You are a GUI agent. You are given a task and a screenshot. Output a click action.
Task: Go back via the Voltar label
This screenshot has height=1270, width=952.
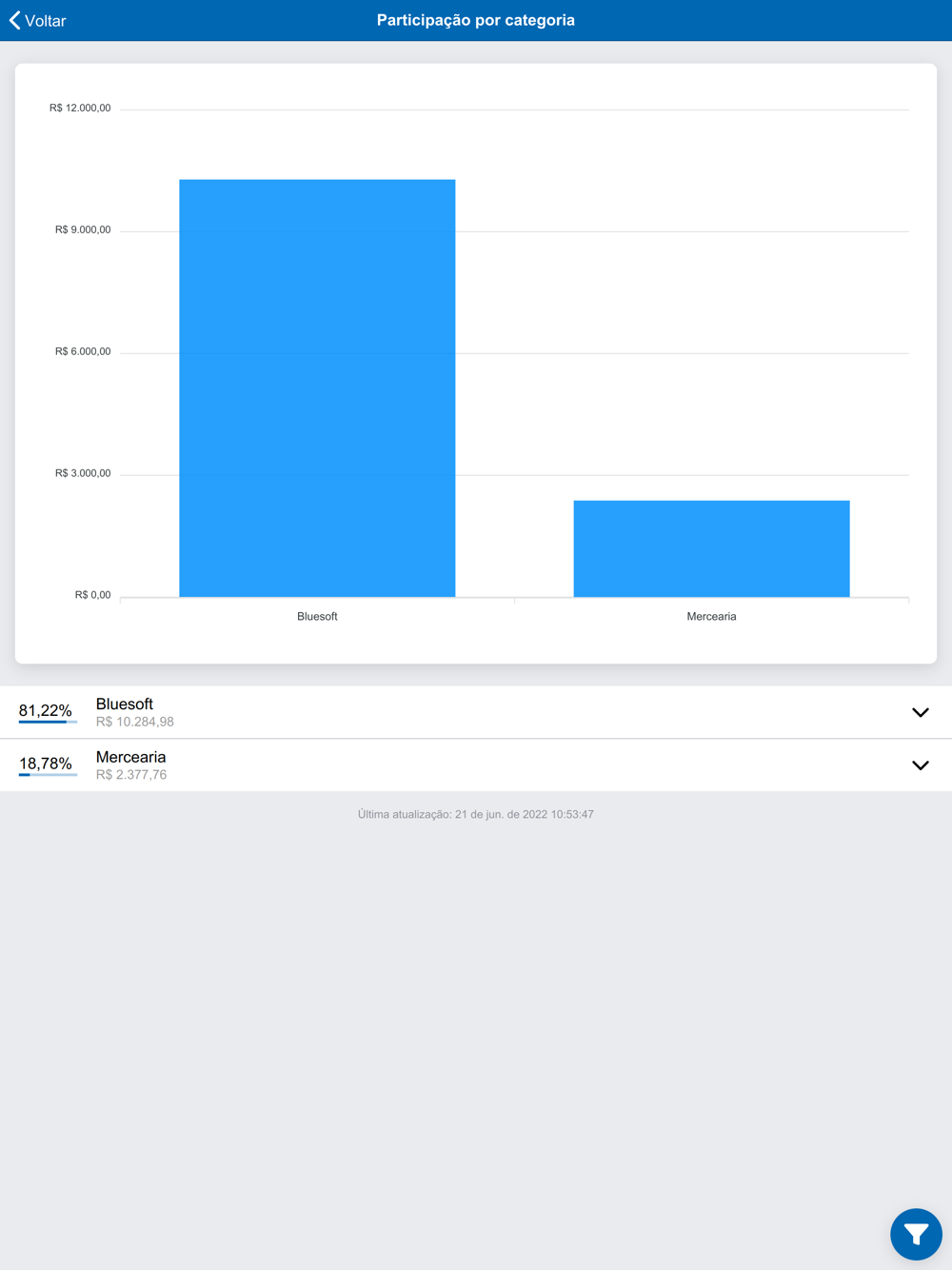coord(45,21)
